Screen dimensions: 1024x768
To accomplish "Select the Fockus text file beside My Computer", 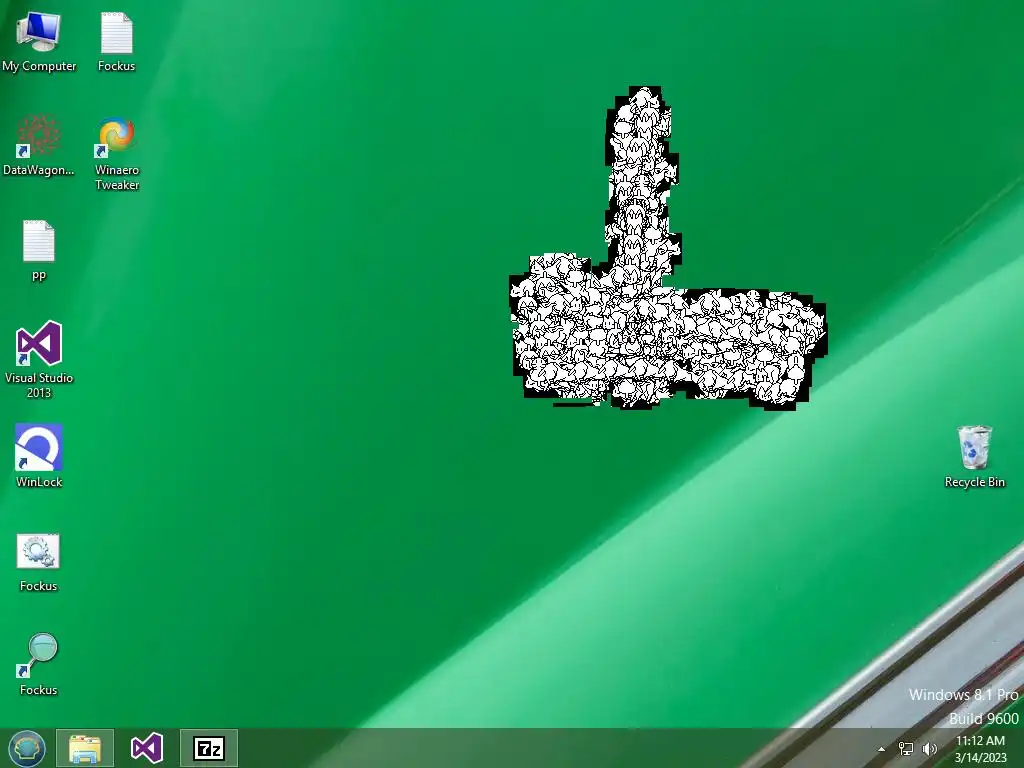I will [x=116, y=41].
